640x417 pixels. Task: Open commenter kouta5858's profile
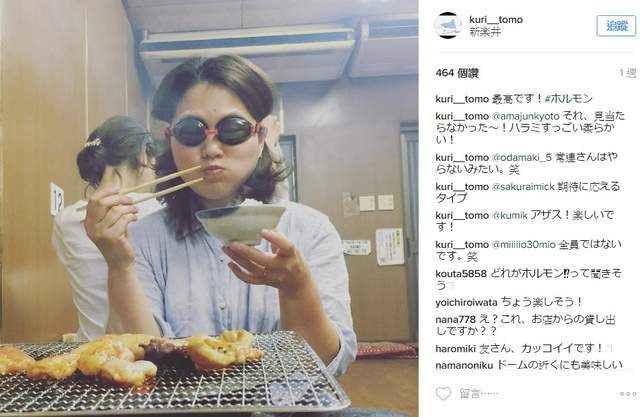(x=461, y=274)
